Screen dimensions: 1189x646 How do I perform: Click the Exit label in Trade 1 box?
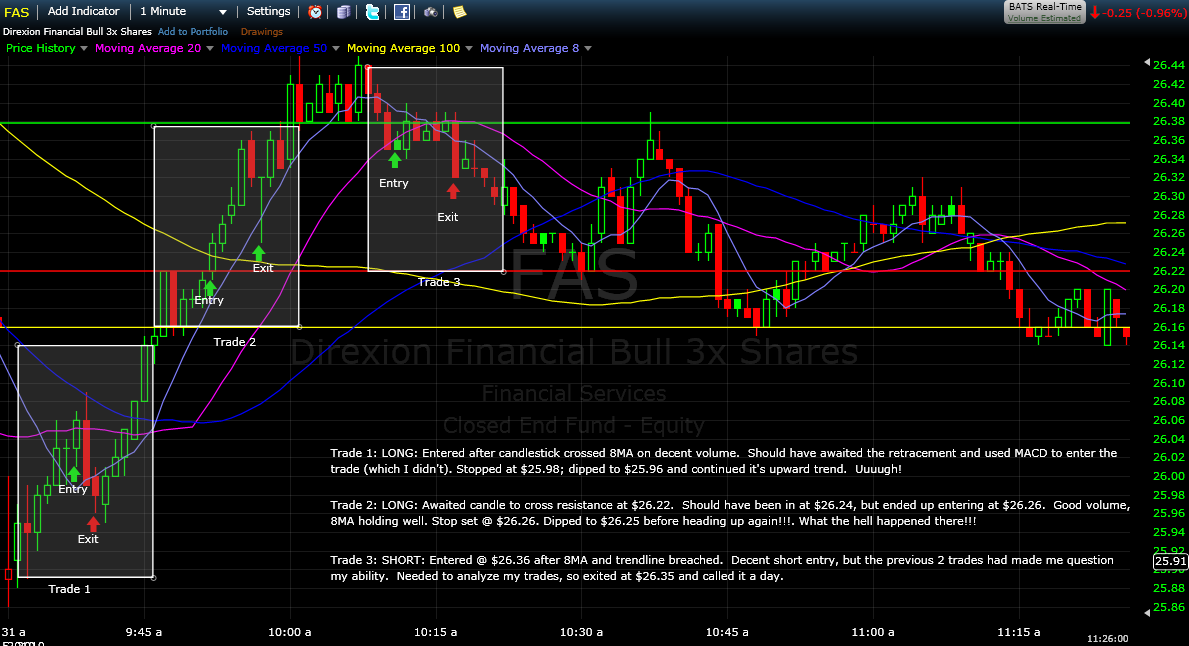point(88,539)
